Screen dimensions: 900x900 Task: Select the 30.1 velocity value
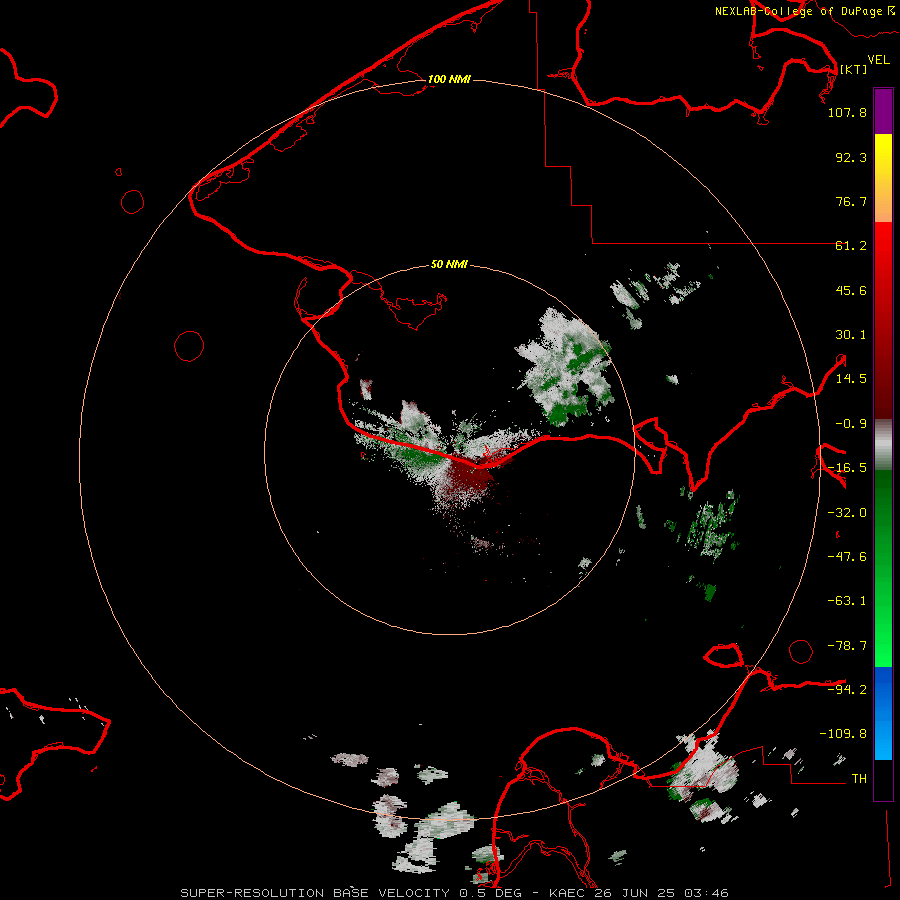(x=851, y=335)
